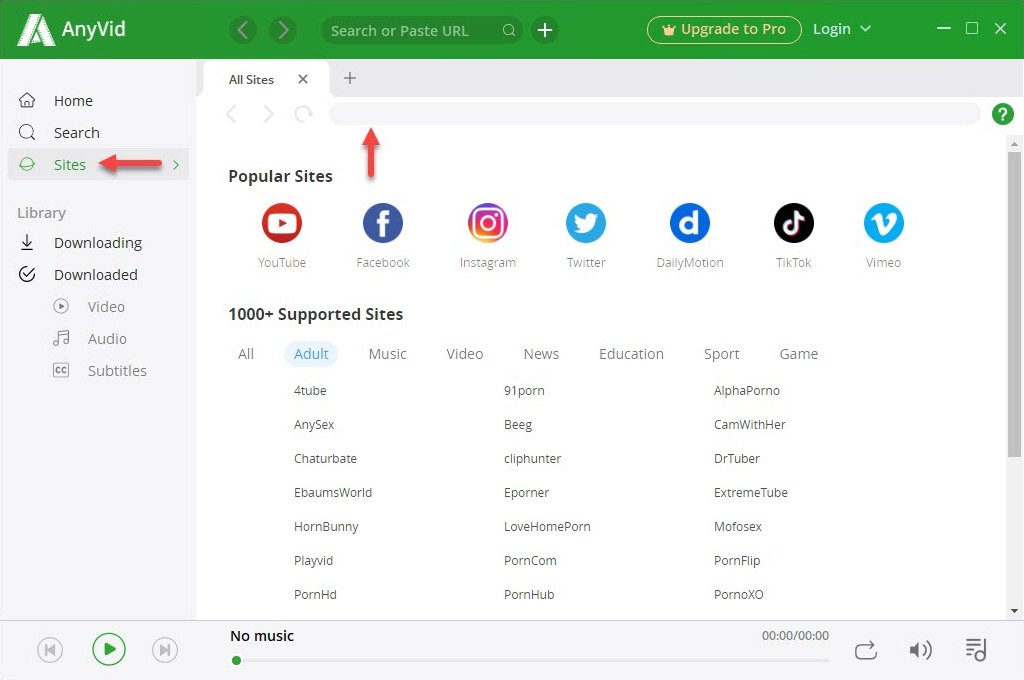Viewport: 1024px width, 680px height.
Task: Play the previous track
Action: pyautogui.click(x=50, y=650)
